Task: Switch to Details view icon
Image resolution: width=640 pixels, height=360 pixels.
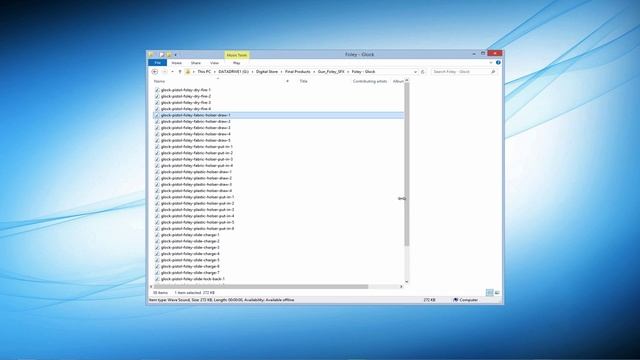Action: click(489, 293)
